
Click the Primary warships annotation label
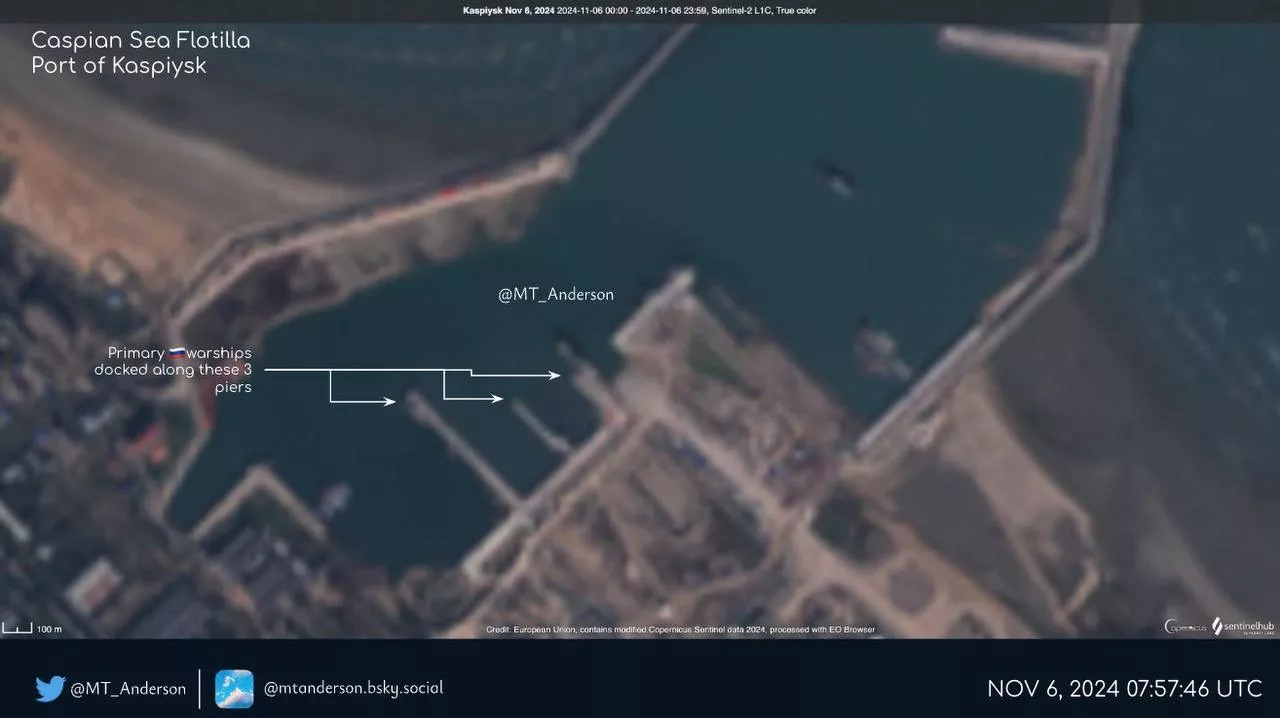(173, 370)
